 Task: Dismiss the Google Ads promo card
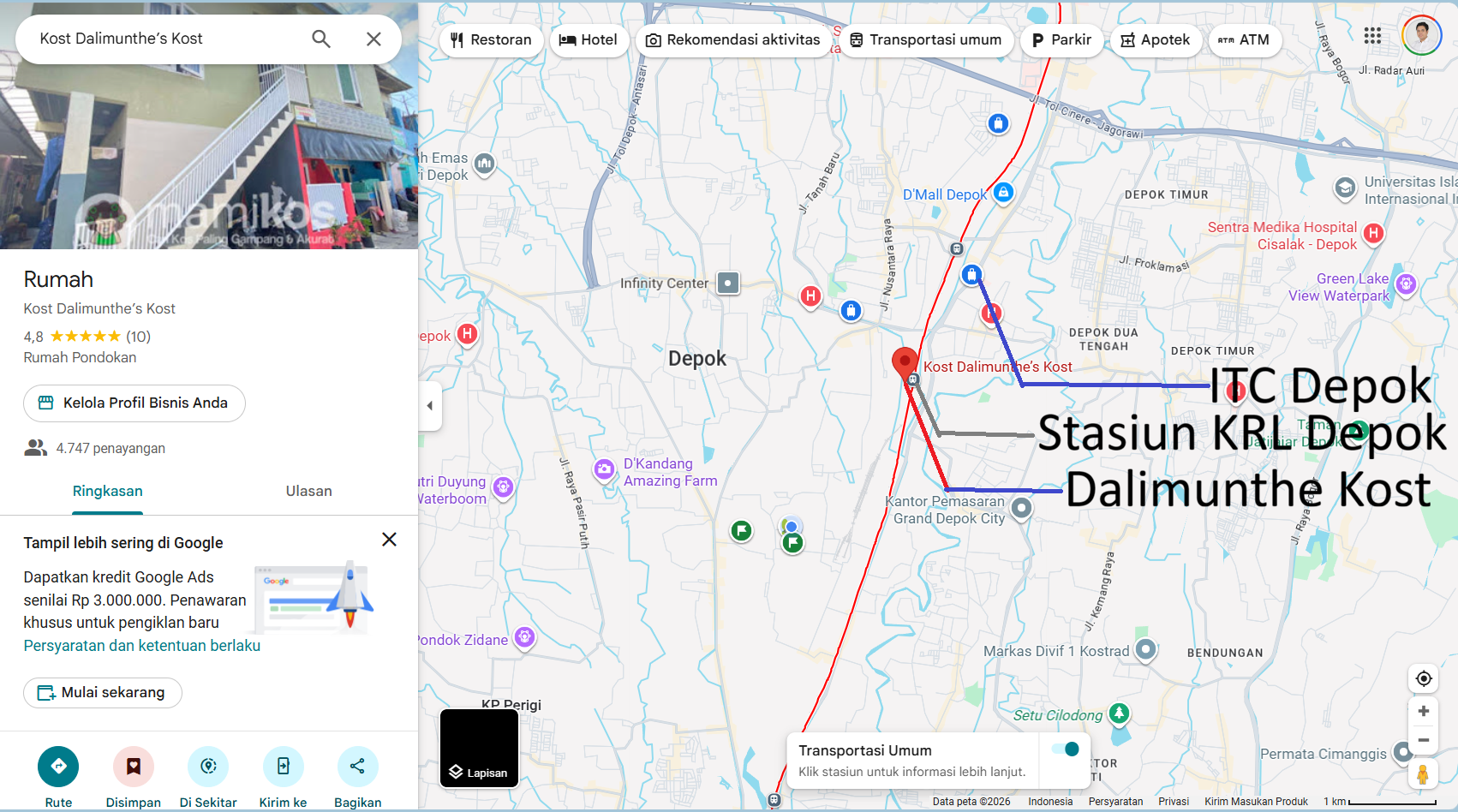(389, 540)
